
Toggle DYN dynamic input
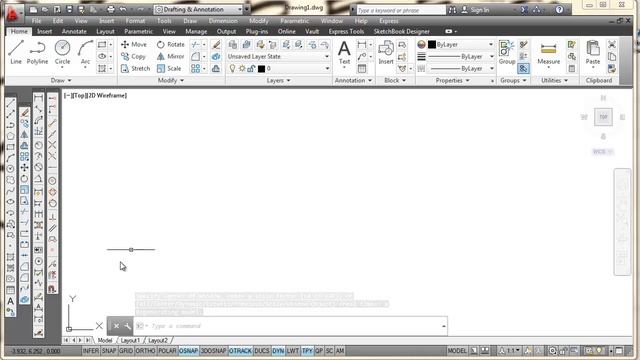click(x=278, y=351)
